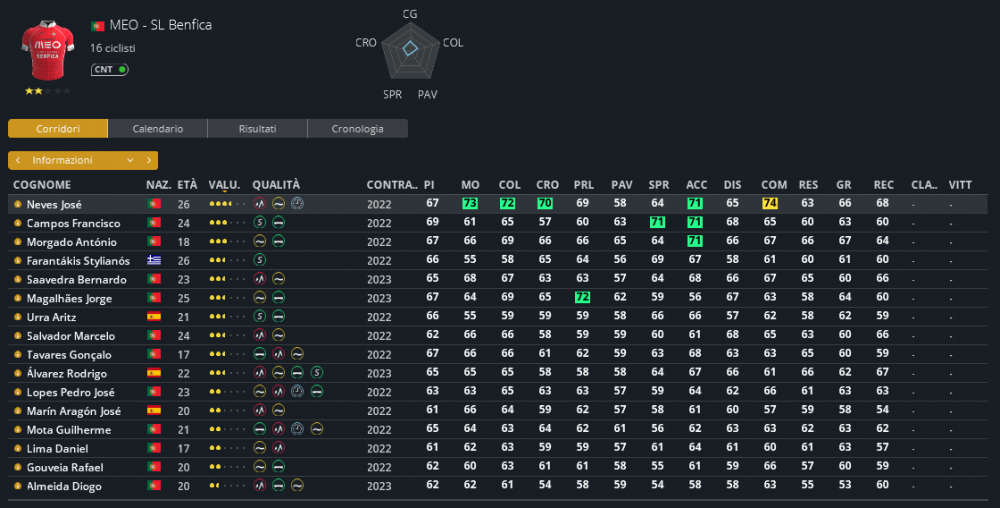Screen dimensions: 1000x508
Task: Click the hilly wave icon for Morgado António
Action: pos(260,242)
